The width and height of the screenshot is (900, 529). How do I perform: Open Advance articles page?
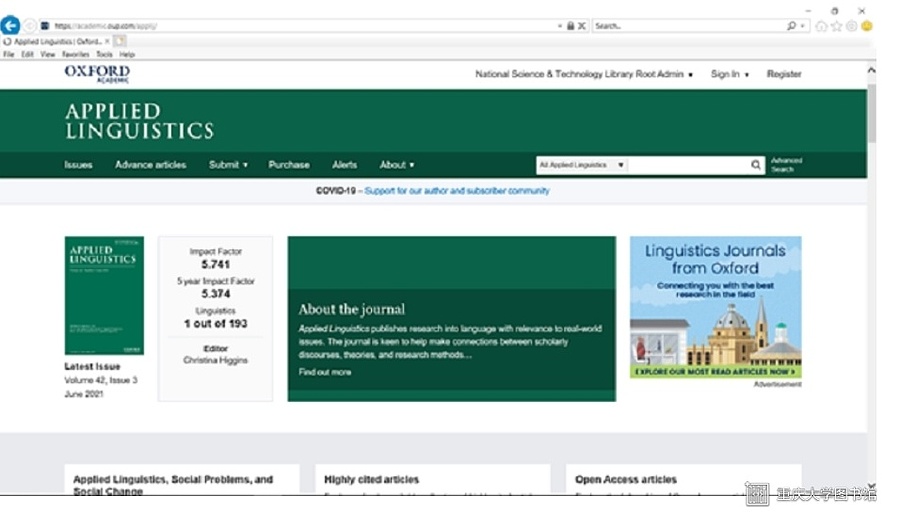[x=150, y=165]
